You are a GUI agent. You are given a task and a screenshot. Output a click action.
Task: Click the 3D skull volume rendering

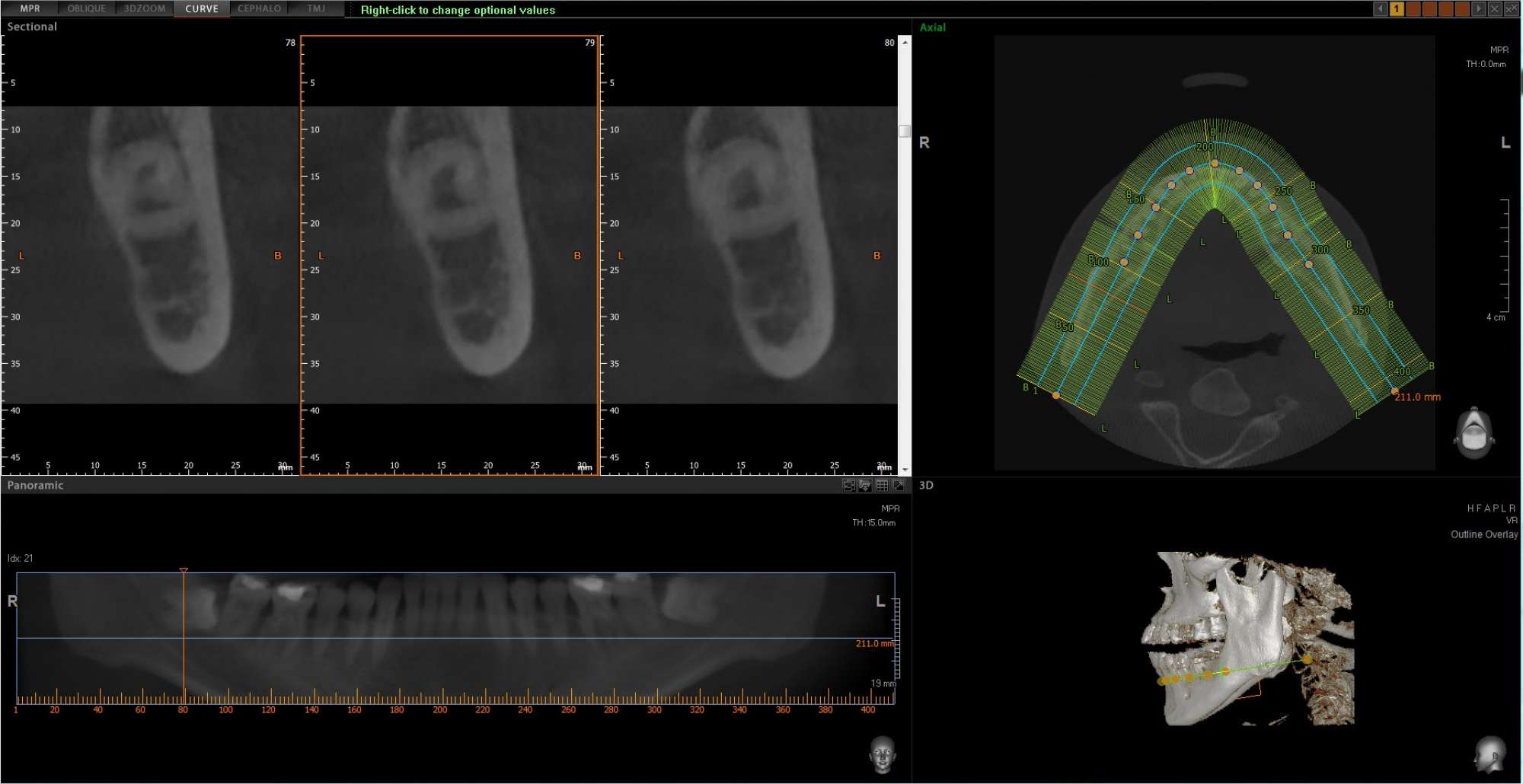pos(1249,638)
